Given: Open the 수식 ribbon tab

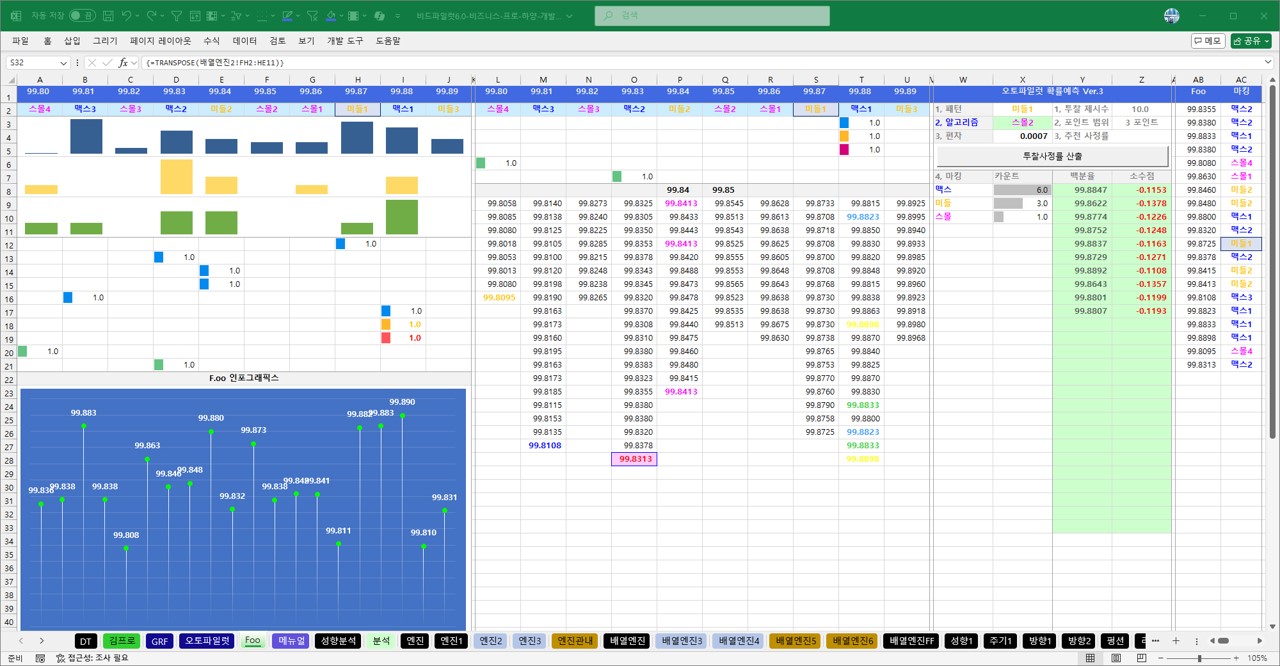Looking at the screenshot, I should [211, 41].
